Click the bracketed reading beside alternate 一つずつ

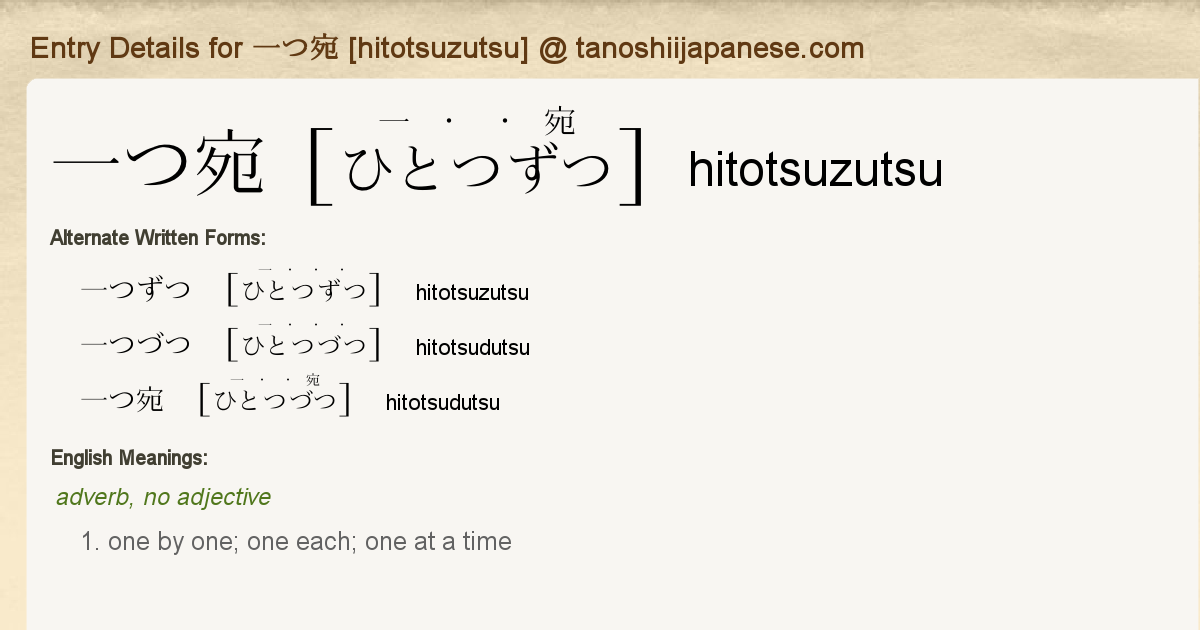tap(304, 291)
